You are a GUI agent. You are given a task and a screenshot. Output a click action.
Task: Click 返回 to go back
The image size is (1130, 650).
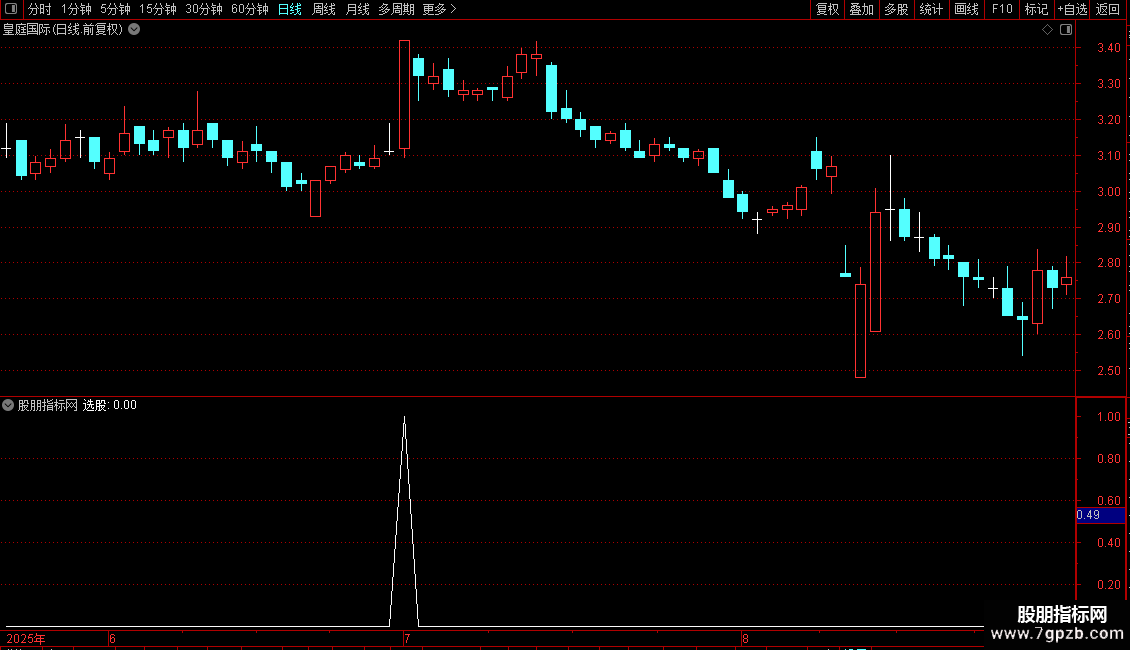coord(1108,9)
